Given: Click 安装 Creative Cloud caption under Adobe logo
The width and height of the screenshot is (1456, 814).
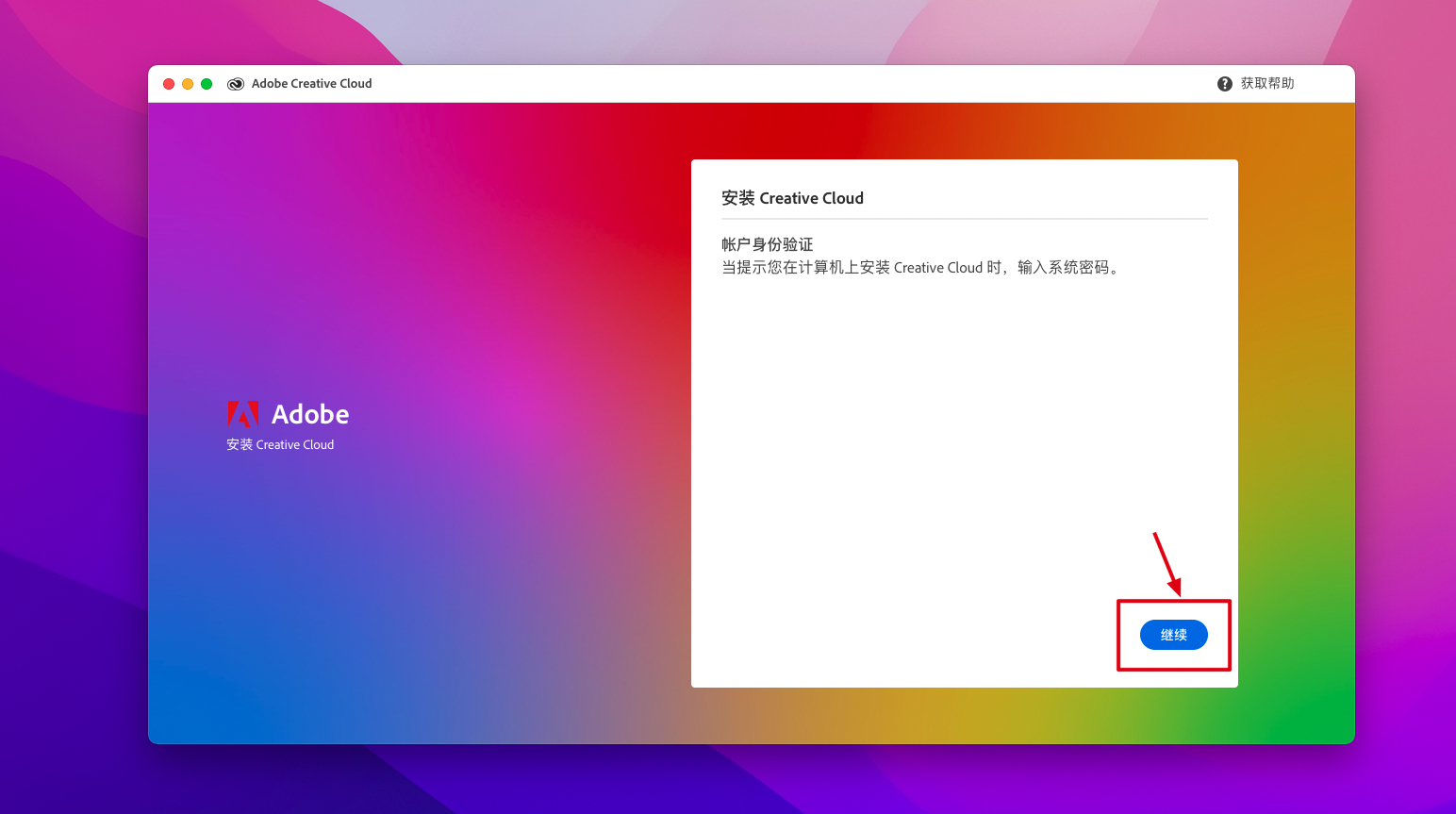Looking at the screenshot, I should [280, 445].
